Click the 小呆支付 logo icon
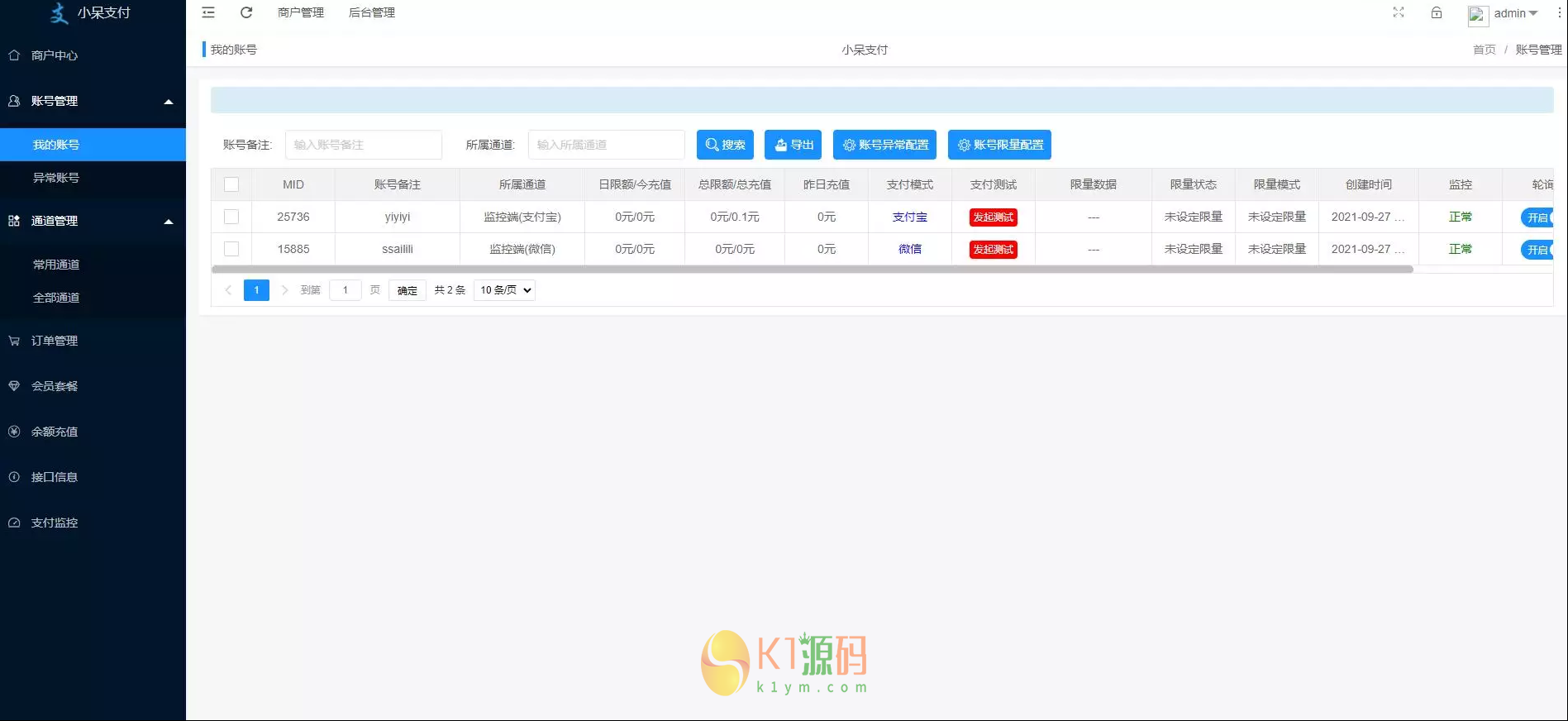 [59, 12]
